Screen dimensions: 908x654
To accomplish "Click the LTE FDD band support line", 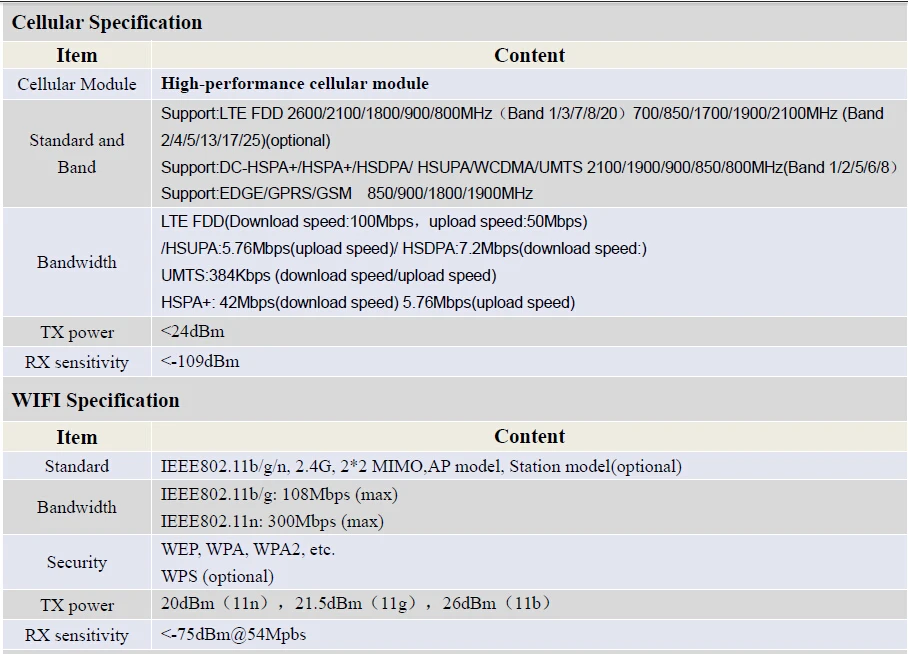I will [x=522, y=127].
